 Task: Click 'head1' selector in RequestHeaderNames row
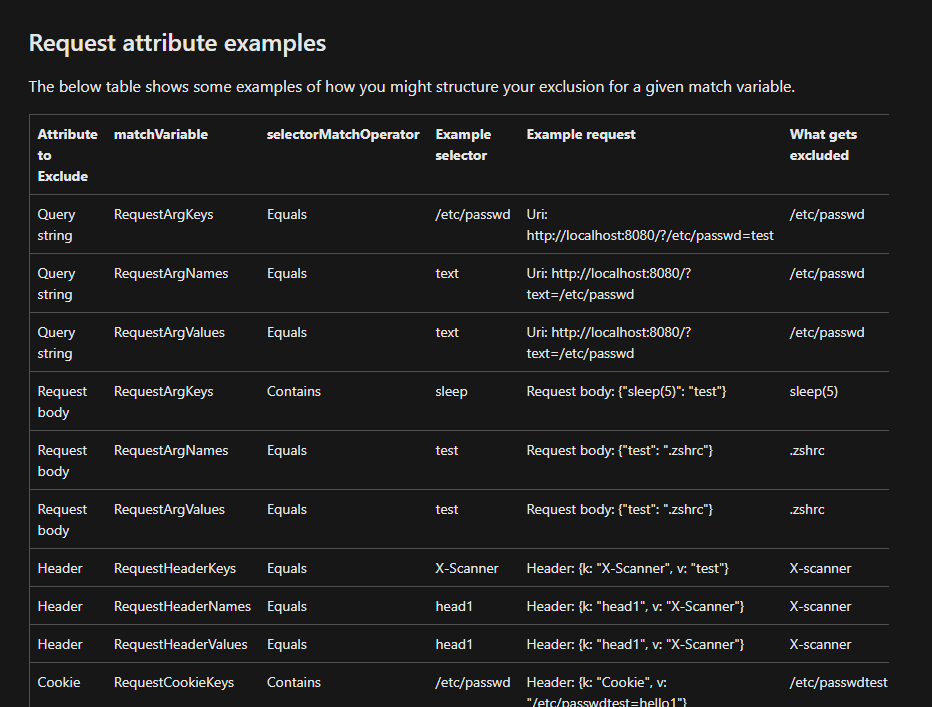point(454,606)
